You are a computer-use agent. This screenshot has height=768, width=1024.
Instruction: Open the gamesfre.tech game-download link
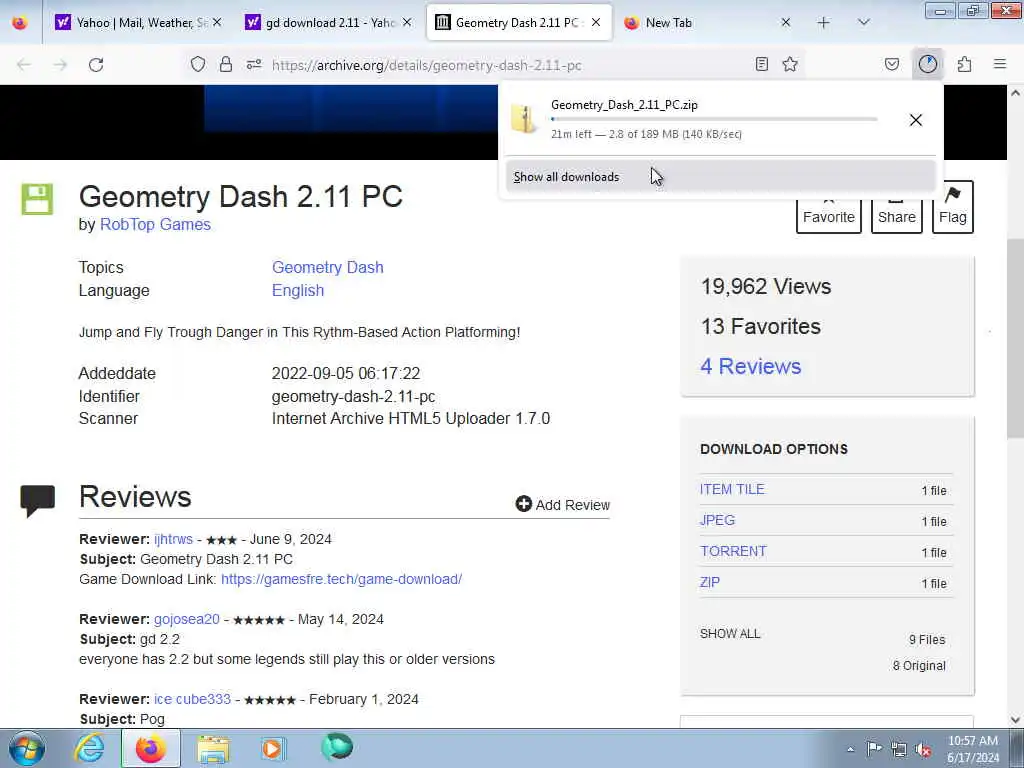pyautogui.click(x=342, y=579)
